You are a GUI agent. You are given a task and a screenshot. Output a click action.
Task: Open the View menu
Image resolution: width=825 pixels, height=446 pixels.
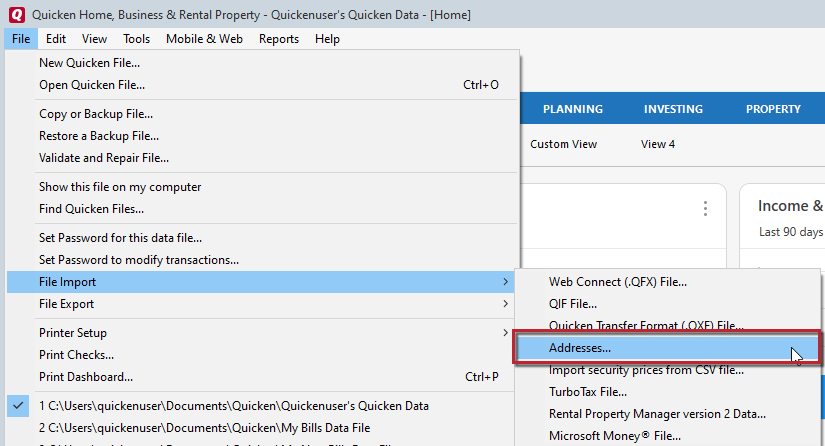pos(94,39)
